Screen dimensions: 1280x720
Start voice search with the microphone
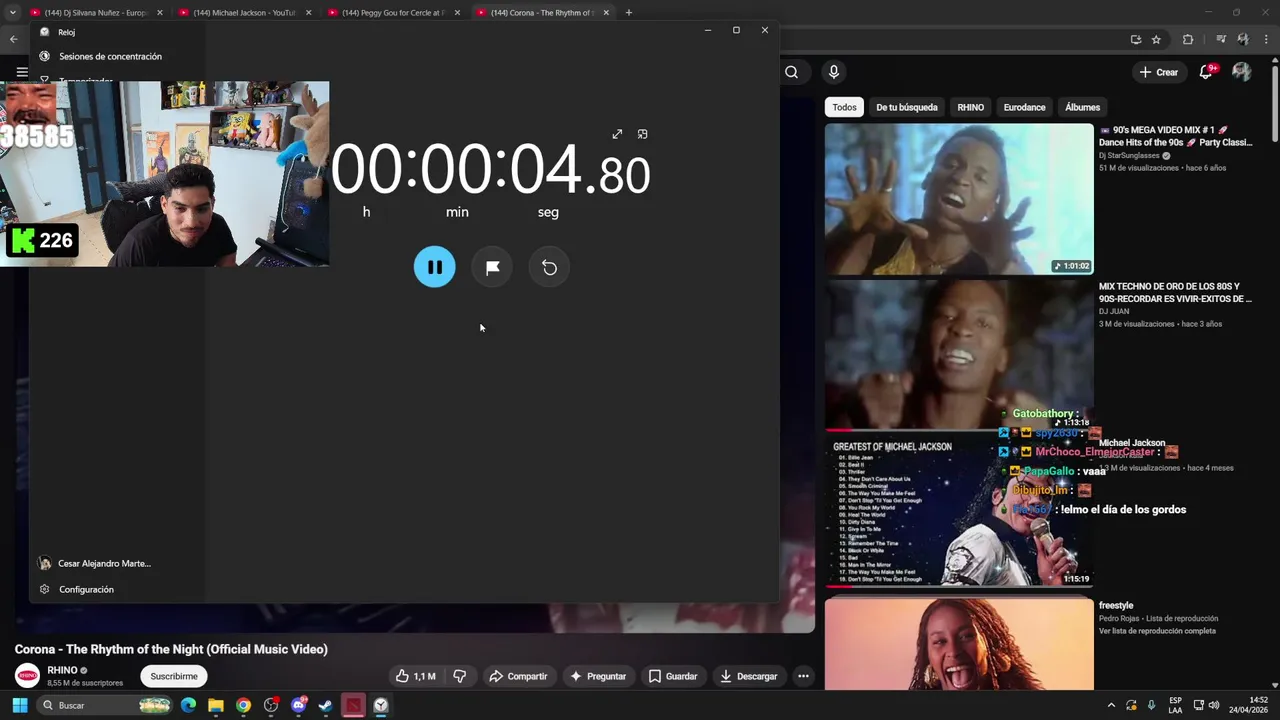click(x=834, y=72)
